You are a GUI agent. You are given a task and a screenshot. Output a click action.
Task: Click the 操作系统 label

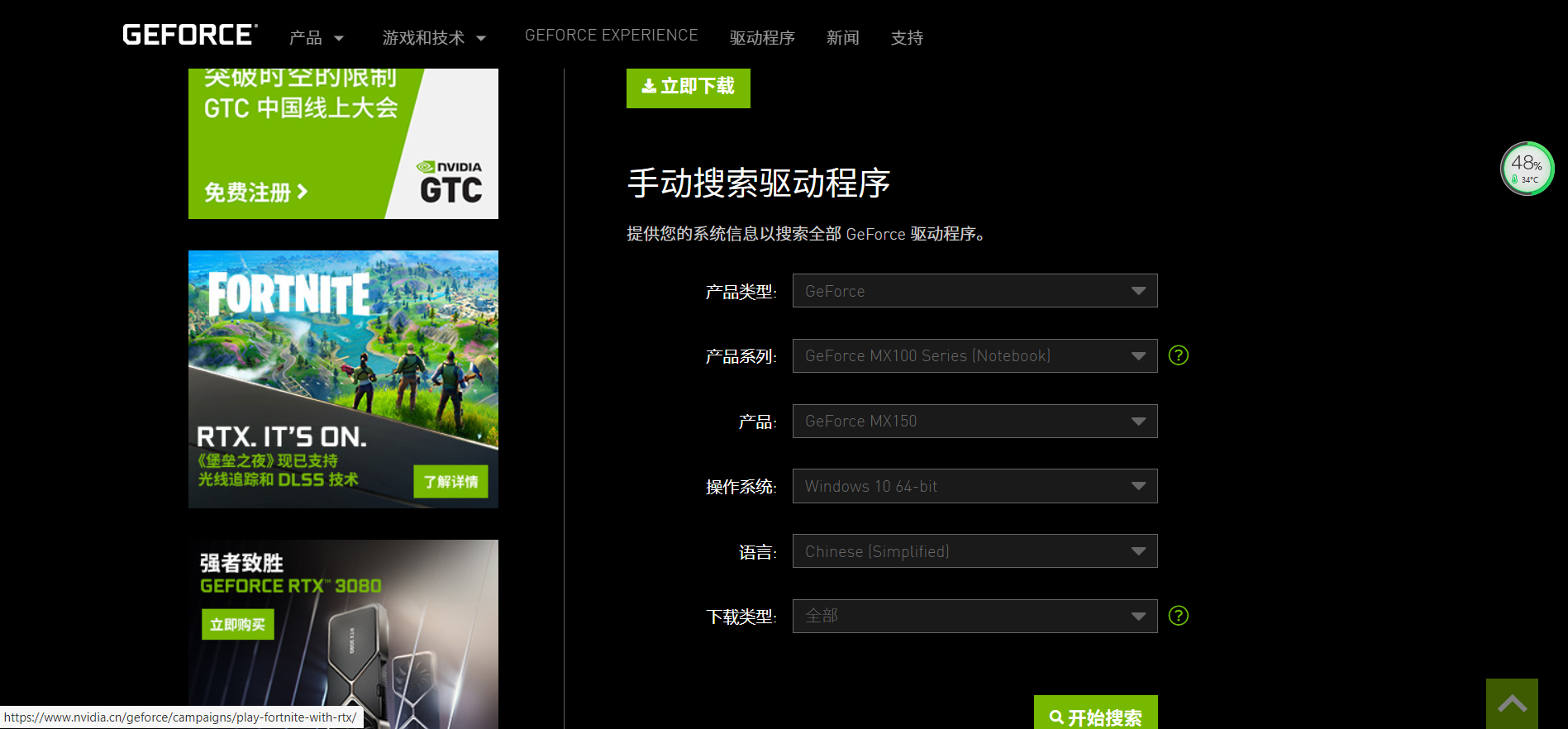coord(741,487)
